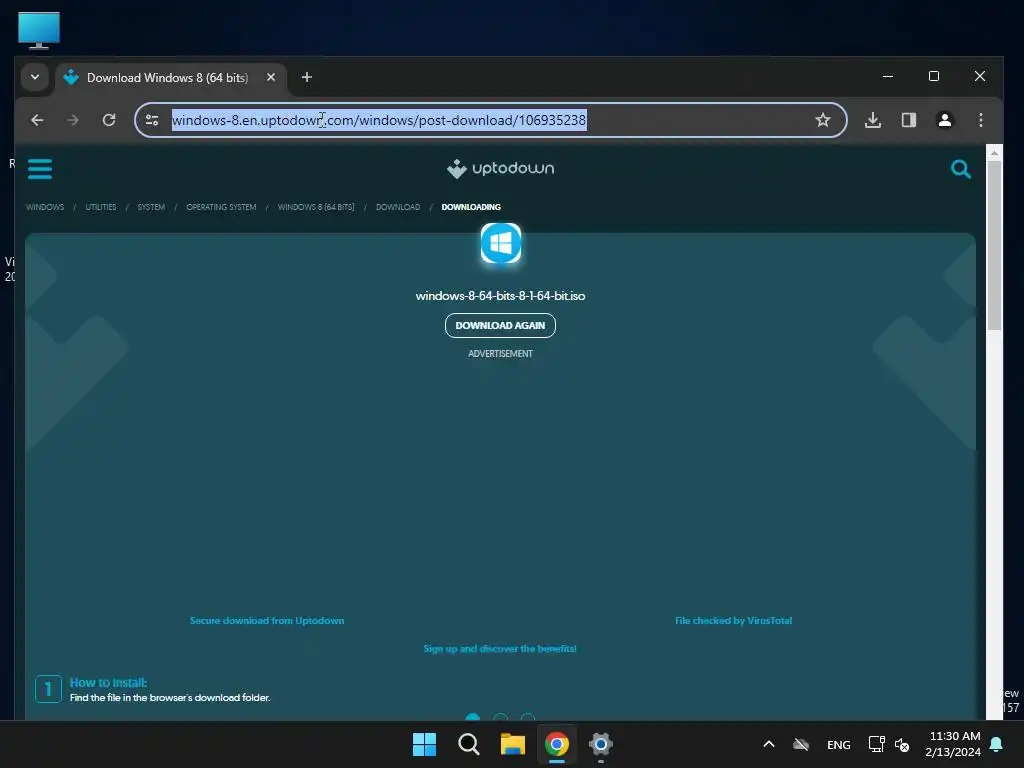Go to DOWNLOAD breadcrumb
1024x768 pixels.
398,207
